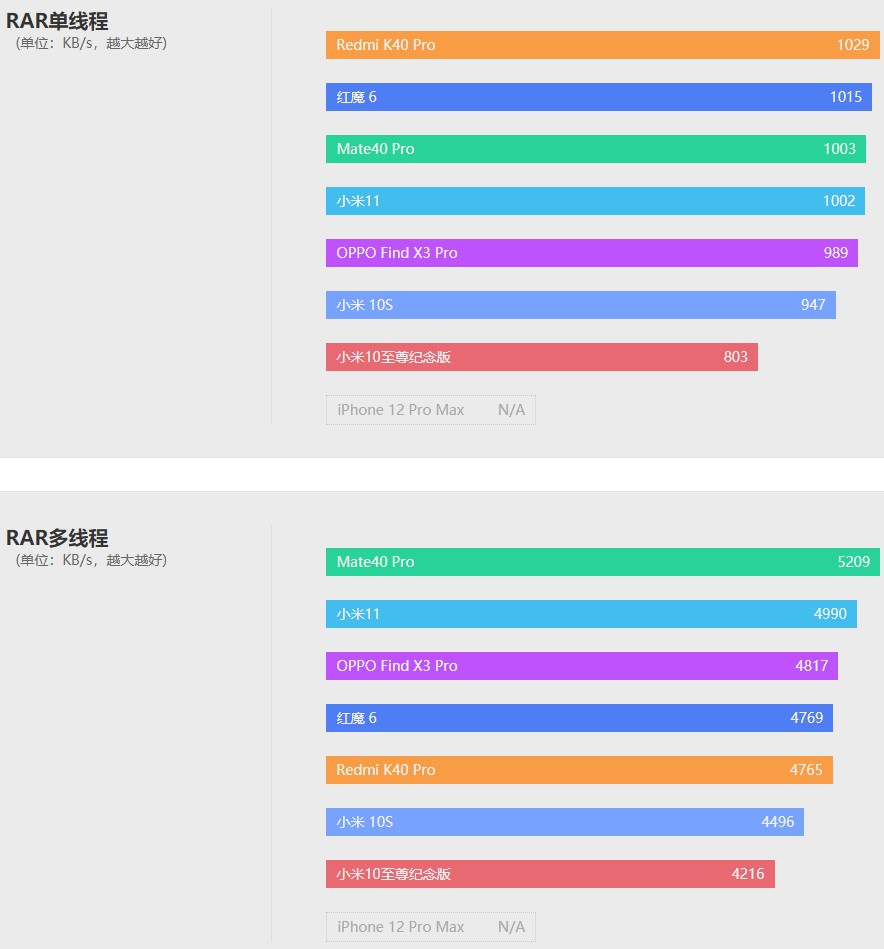Click the RAR单线程 chart title

(x=57, y=21)
